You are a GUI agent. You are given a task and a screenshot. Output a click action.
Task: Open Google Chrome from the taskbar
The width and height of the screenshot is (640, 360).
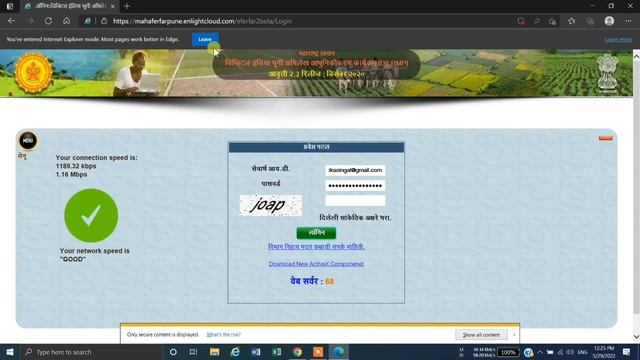[x=297, y=352]
